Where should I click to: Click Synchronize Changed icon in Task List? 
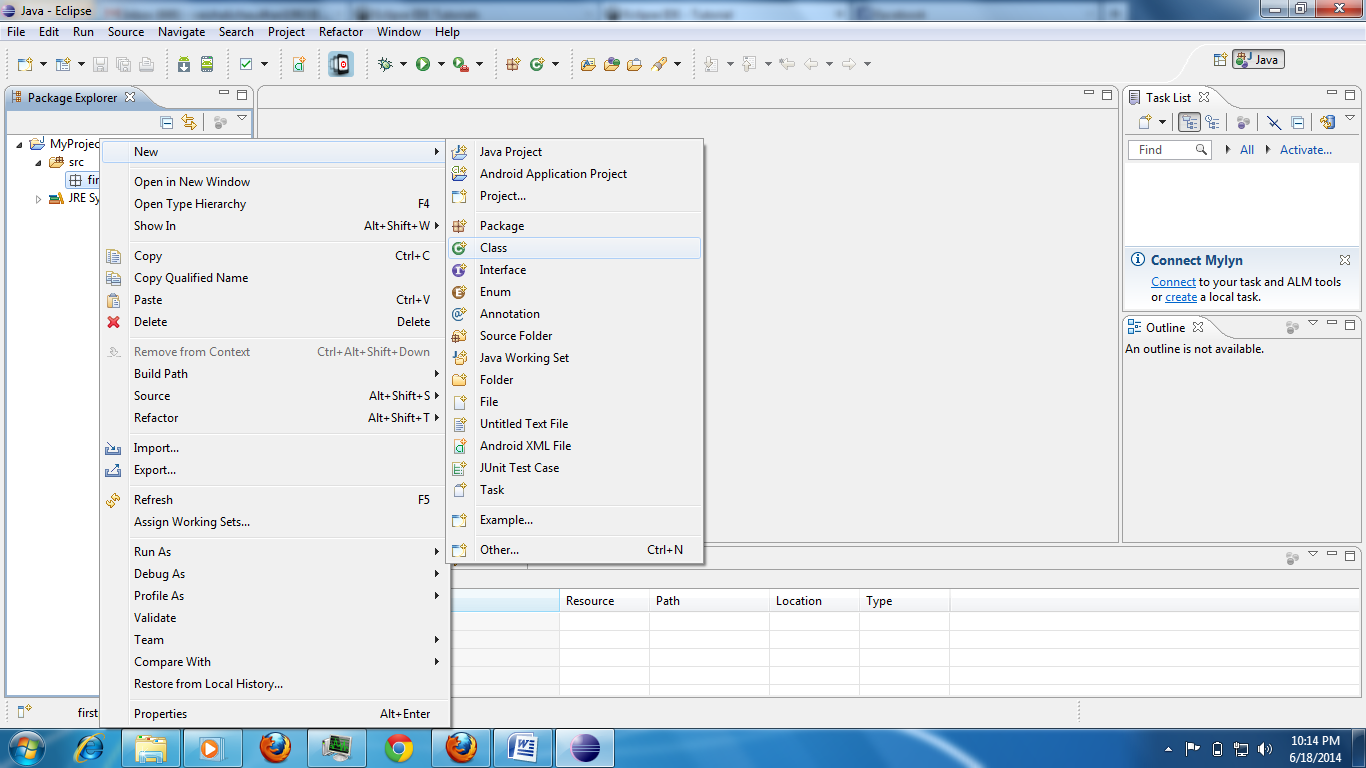(1327, 122)
